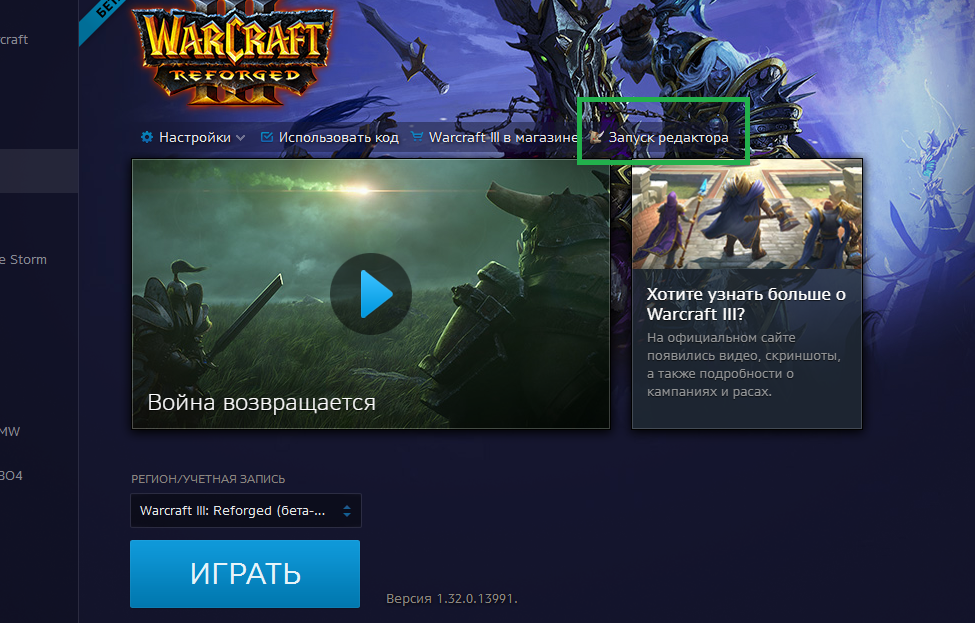Viewport: 975px width, 623px height.
Task: Open the Война возвращается video caption
Action: coord(262,402)
